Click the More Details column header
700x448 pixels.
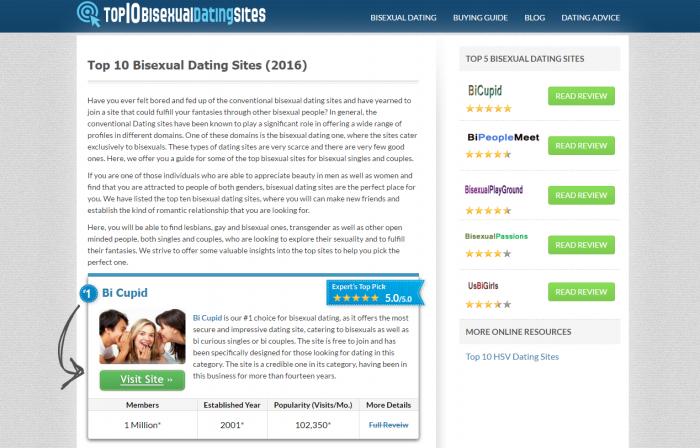click(388, 405)
